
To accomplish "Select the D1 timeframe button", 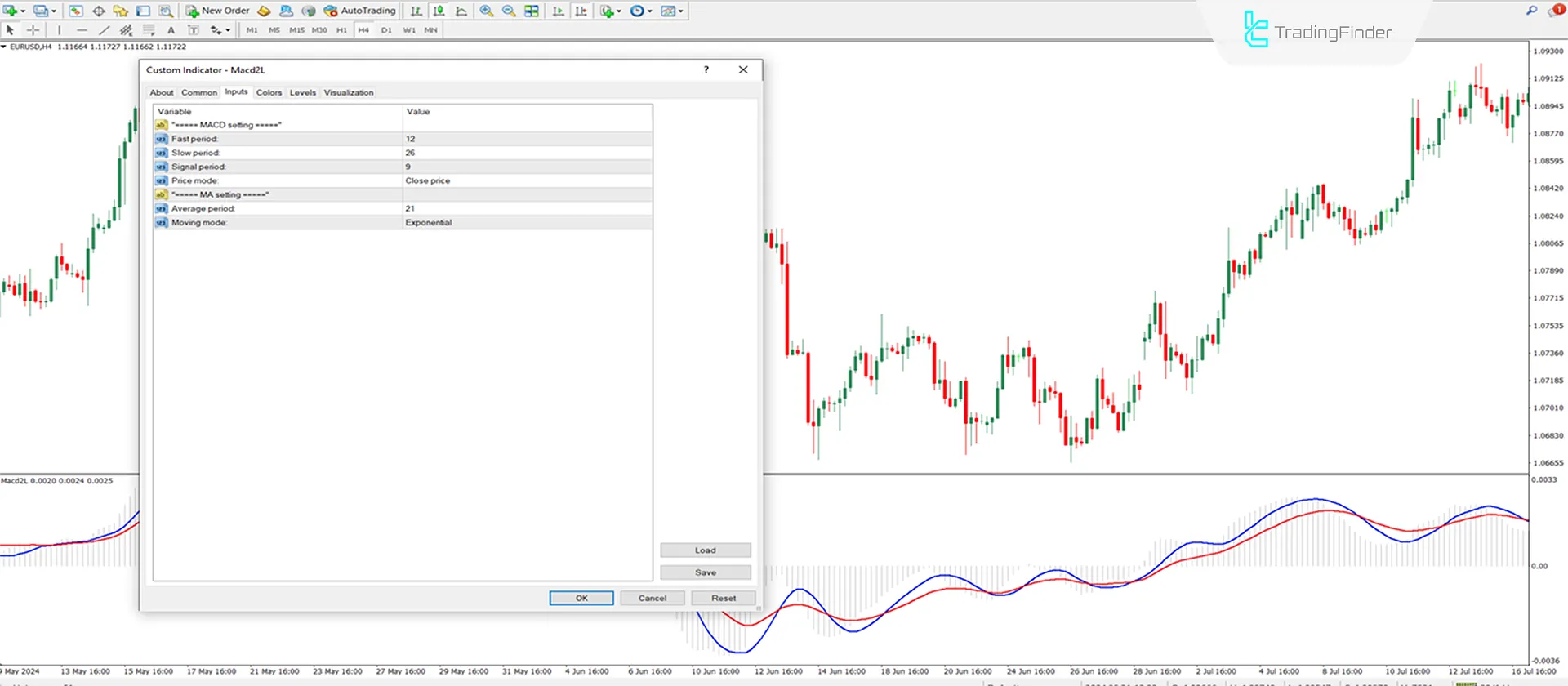I will (x=386, y=30).
